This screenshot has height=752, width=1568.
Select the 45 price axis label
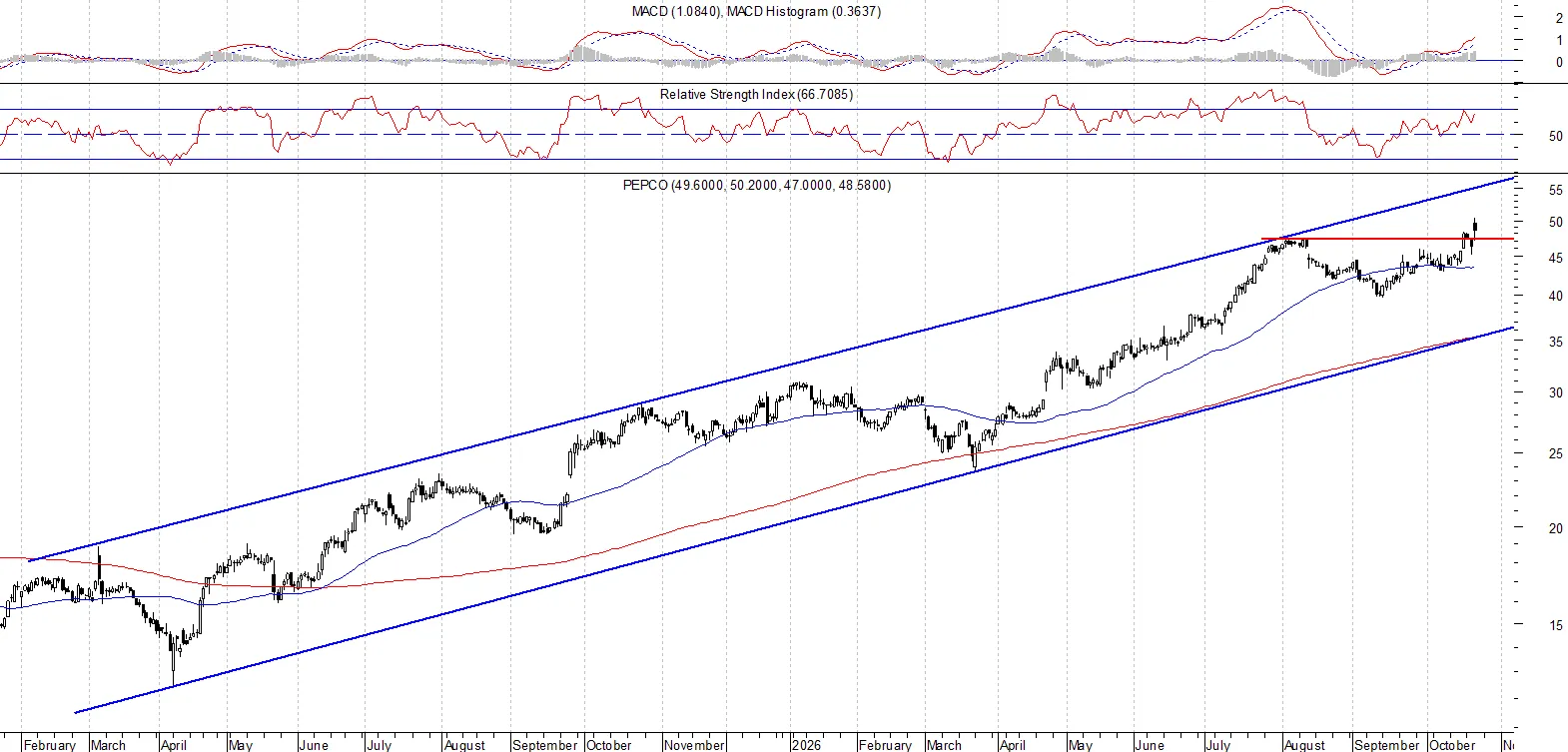pyautogui.click(x=1555, y=258)
